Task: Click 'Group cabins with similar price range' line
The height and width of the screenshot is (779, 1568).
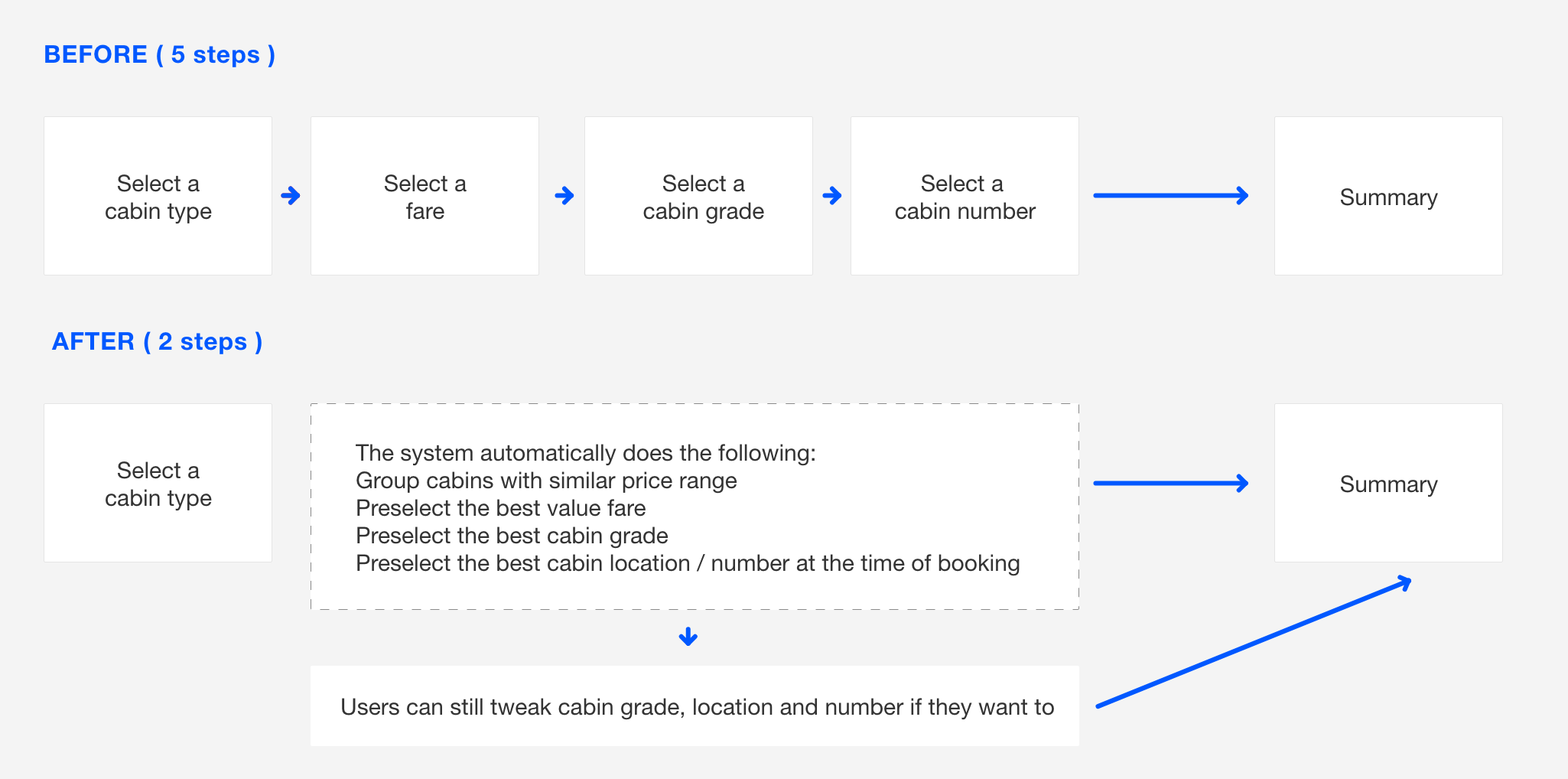Action: [x=546, y=481]
